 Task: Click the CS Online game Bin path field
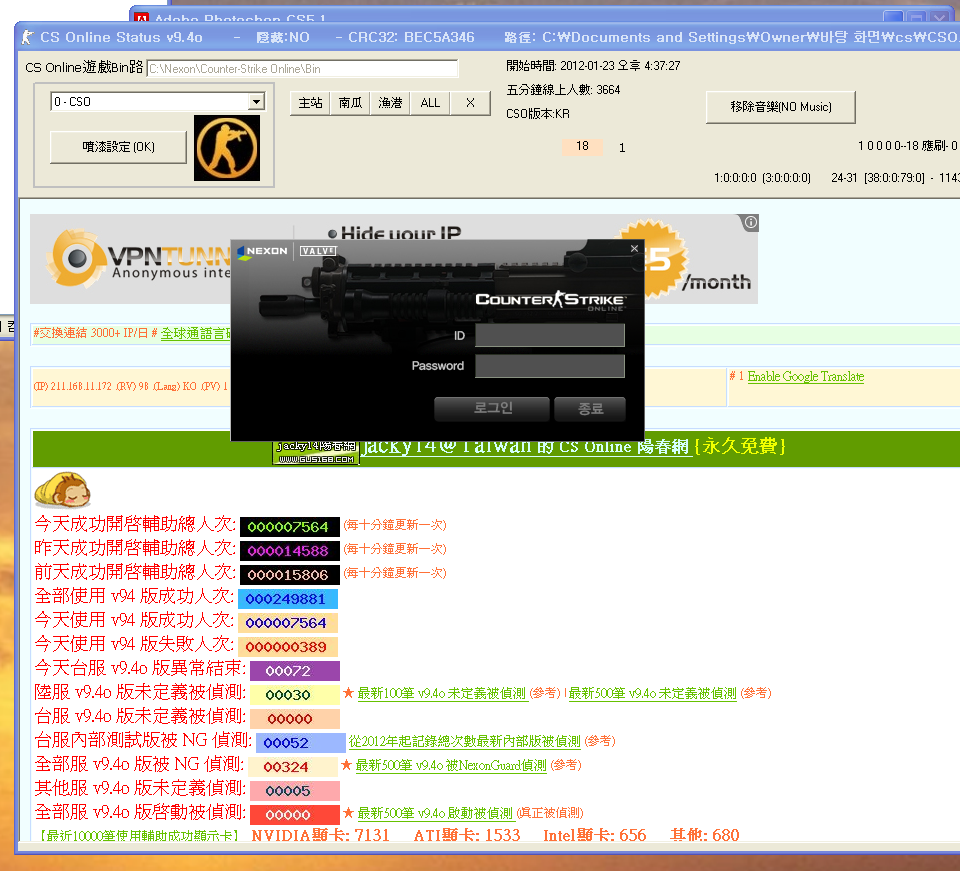(302, 69)
